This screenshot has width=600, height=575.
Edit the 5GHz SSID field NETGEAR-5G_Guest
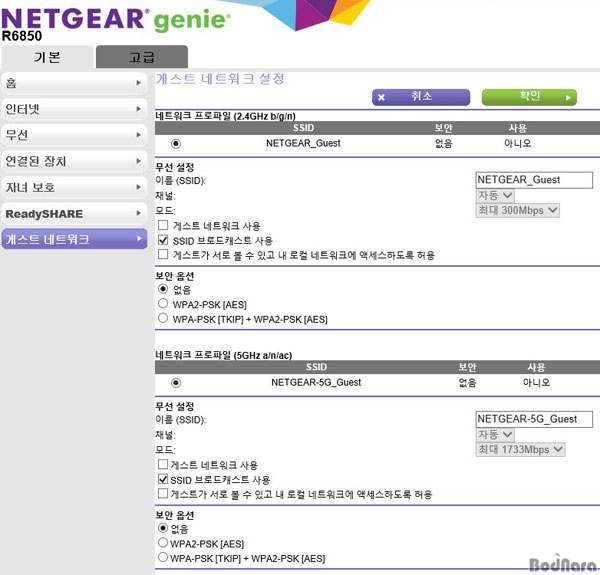click(x=534, y=419)
